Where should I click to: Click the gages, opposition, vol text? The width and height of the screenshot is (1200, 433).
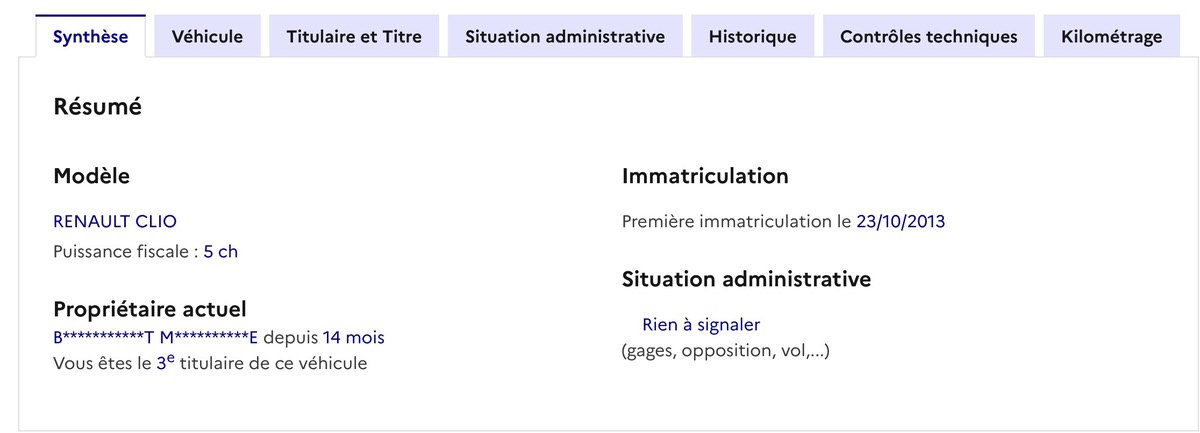point(725,351)
